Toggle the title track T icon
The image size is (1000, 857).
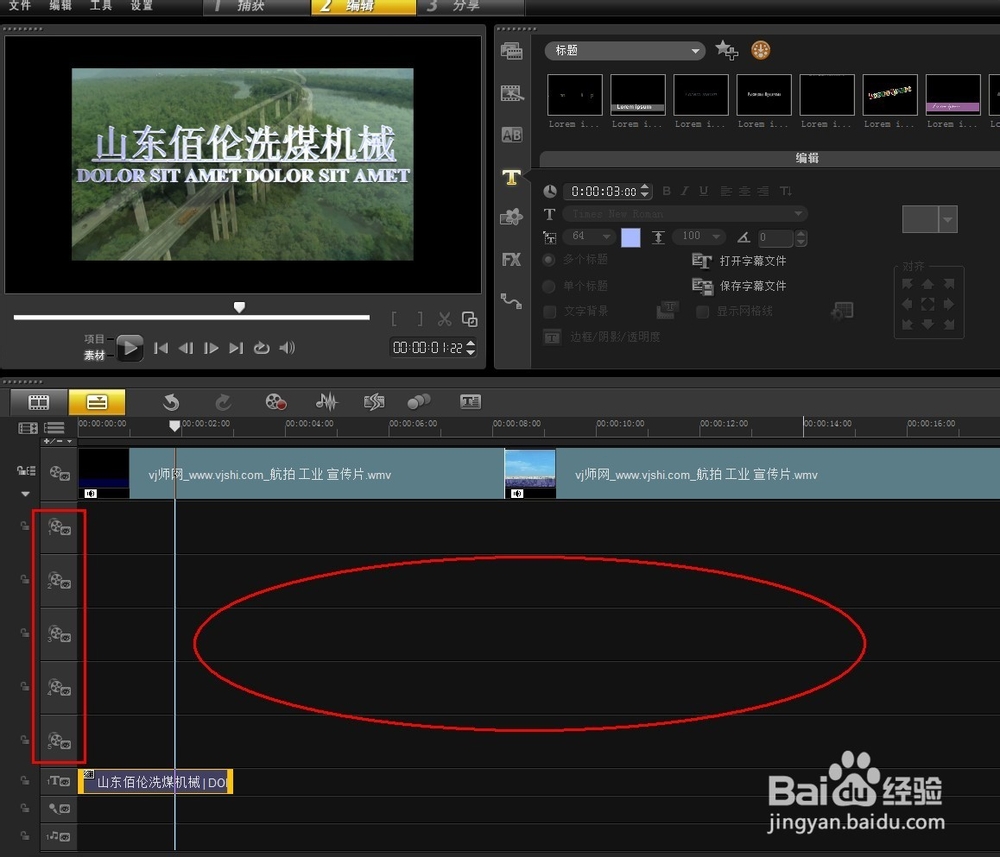(59, 781)
